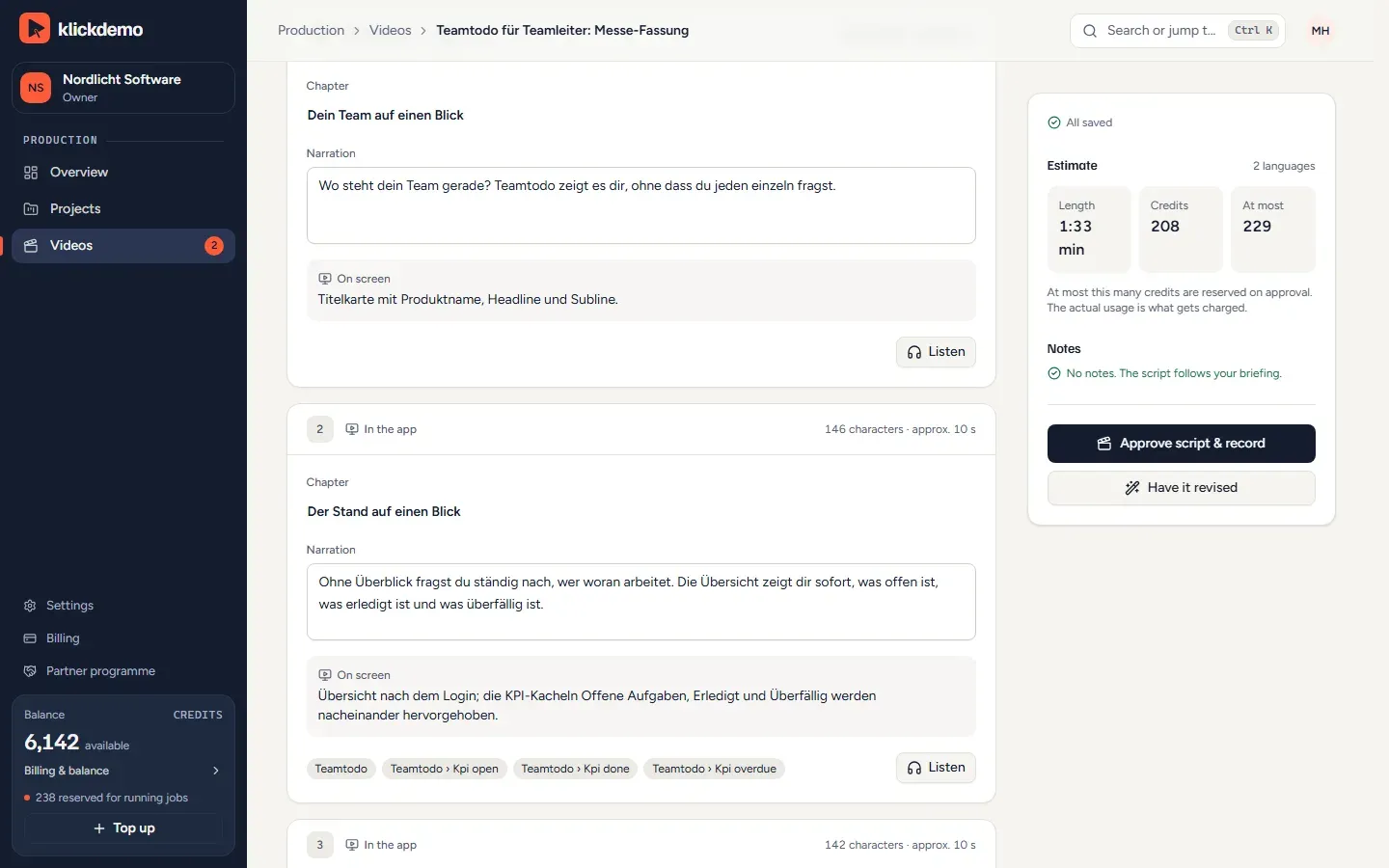Click the Videos badge showing 2
This screenshot has width=1389, height=868.
(214, 245)
